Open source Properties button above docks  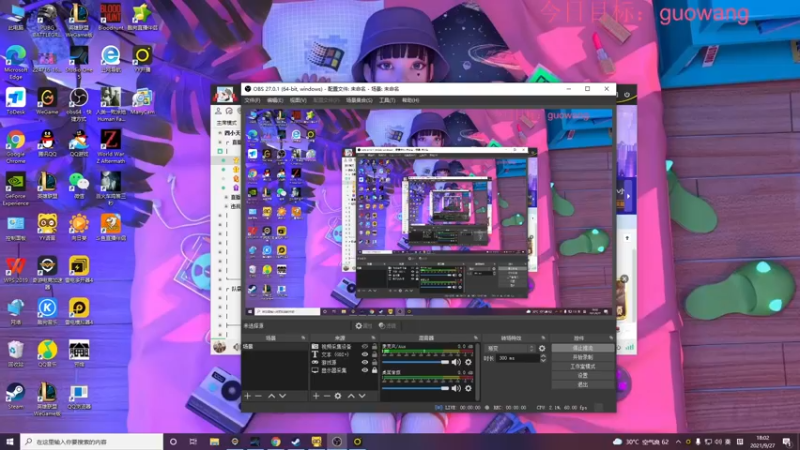coord(364,326)
